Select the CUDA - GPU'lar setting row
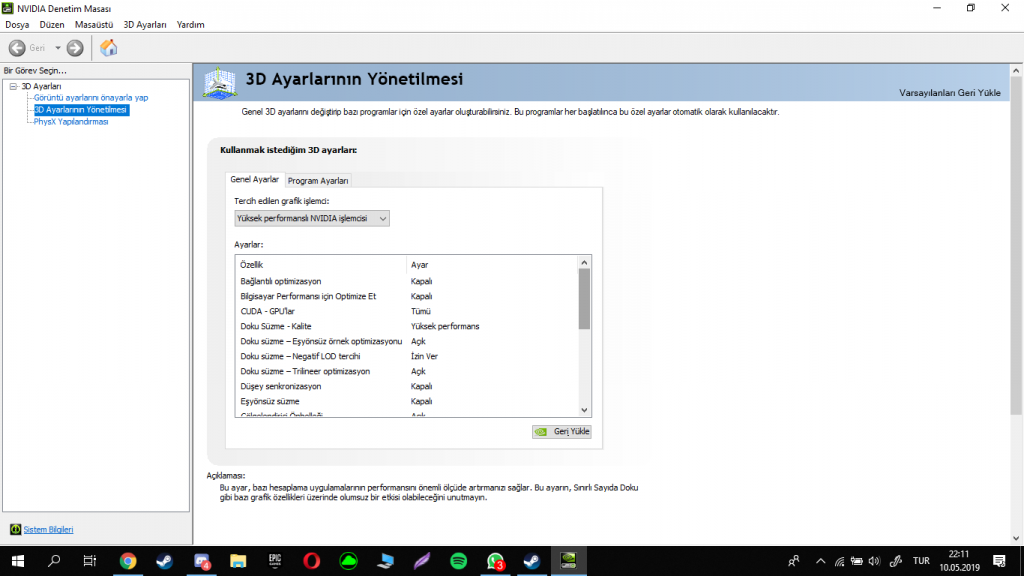 pyautogui.click(x=407, y=312)
